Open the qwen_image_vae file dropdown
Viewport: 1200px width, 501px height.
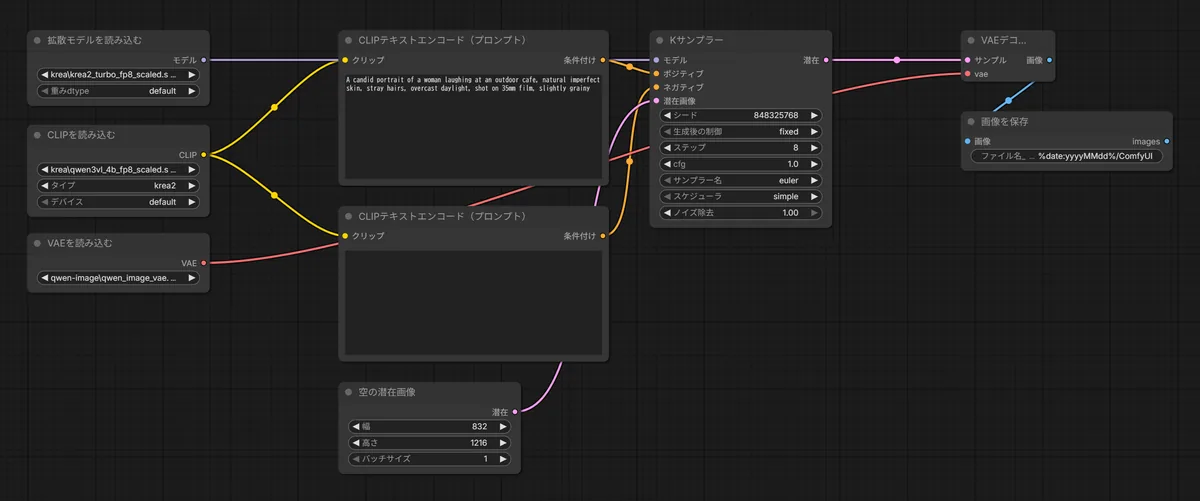click(x=118, y=278)
